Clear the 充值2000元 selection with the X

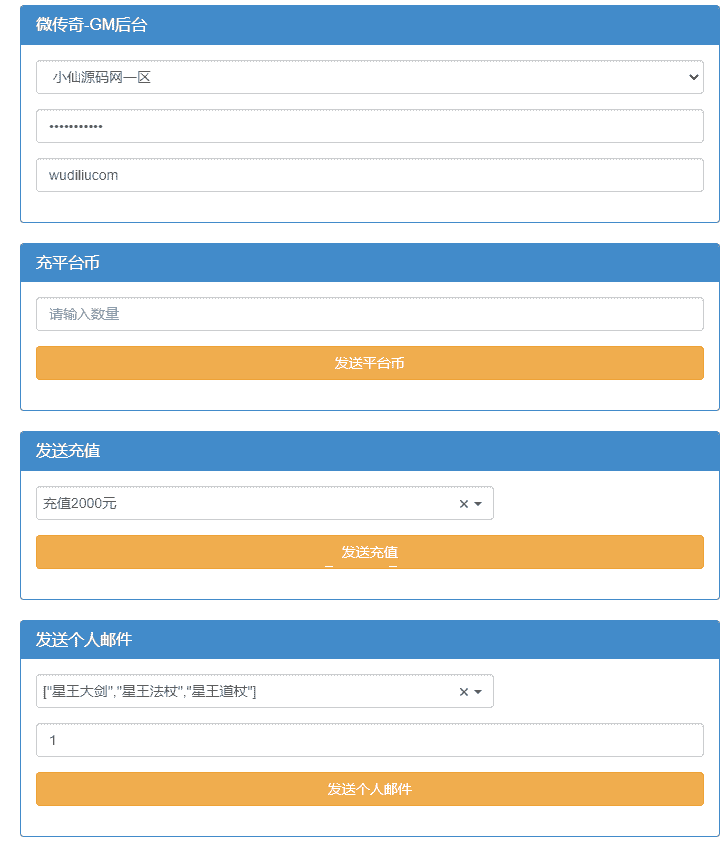pos(463,504)
